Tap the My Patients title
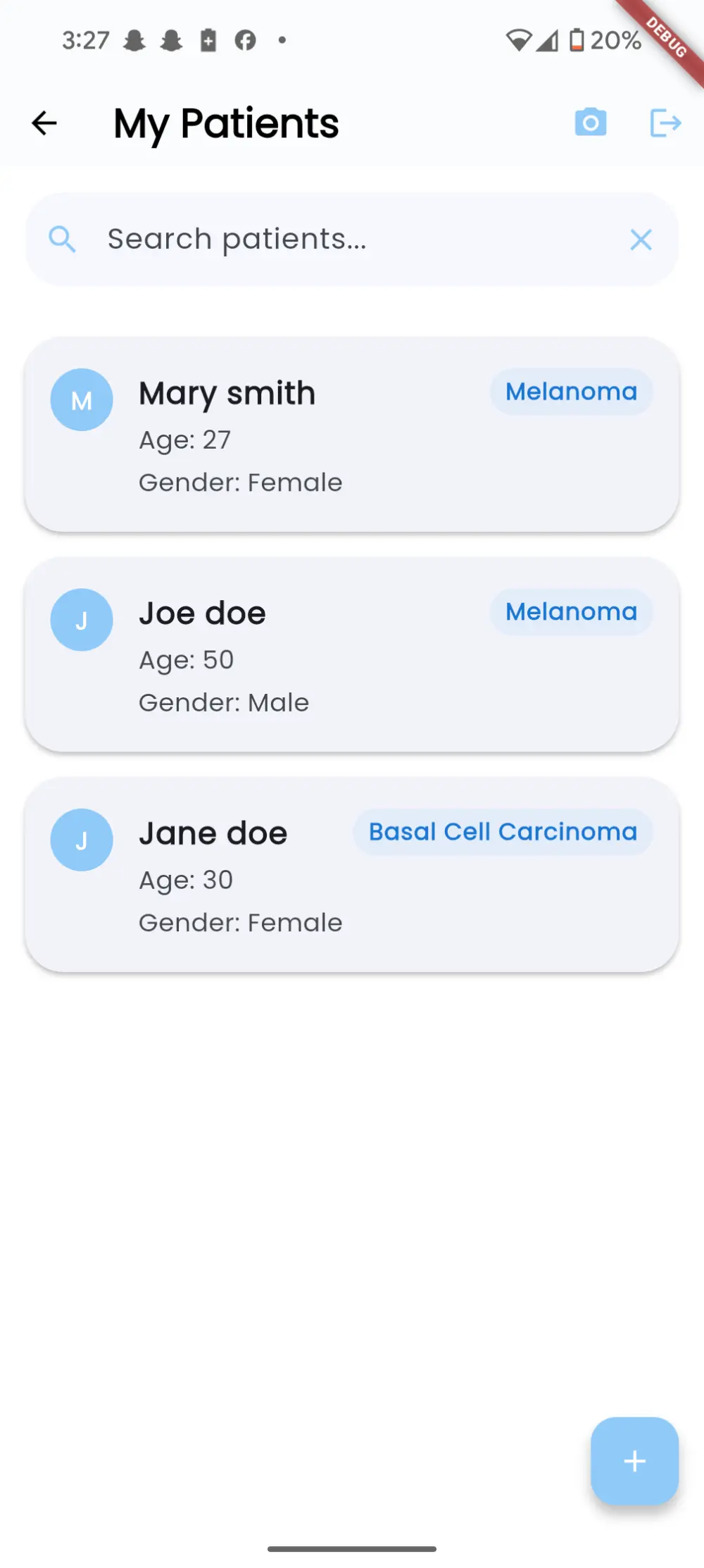The width and height of the screenshot is (704, 1568). (226, 123)
